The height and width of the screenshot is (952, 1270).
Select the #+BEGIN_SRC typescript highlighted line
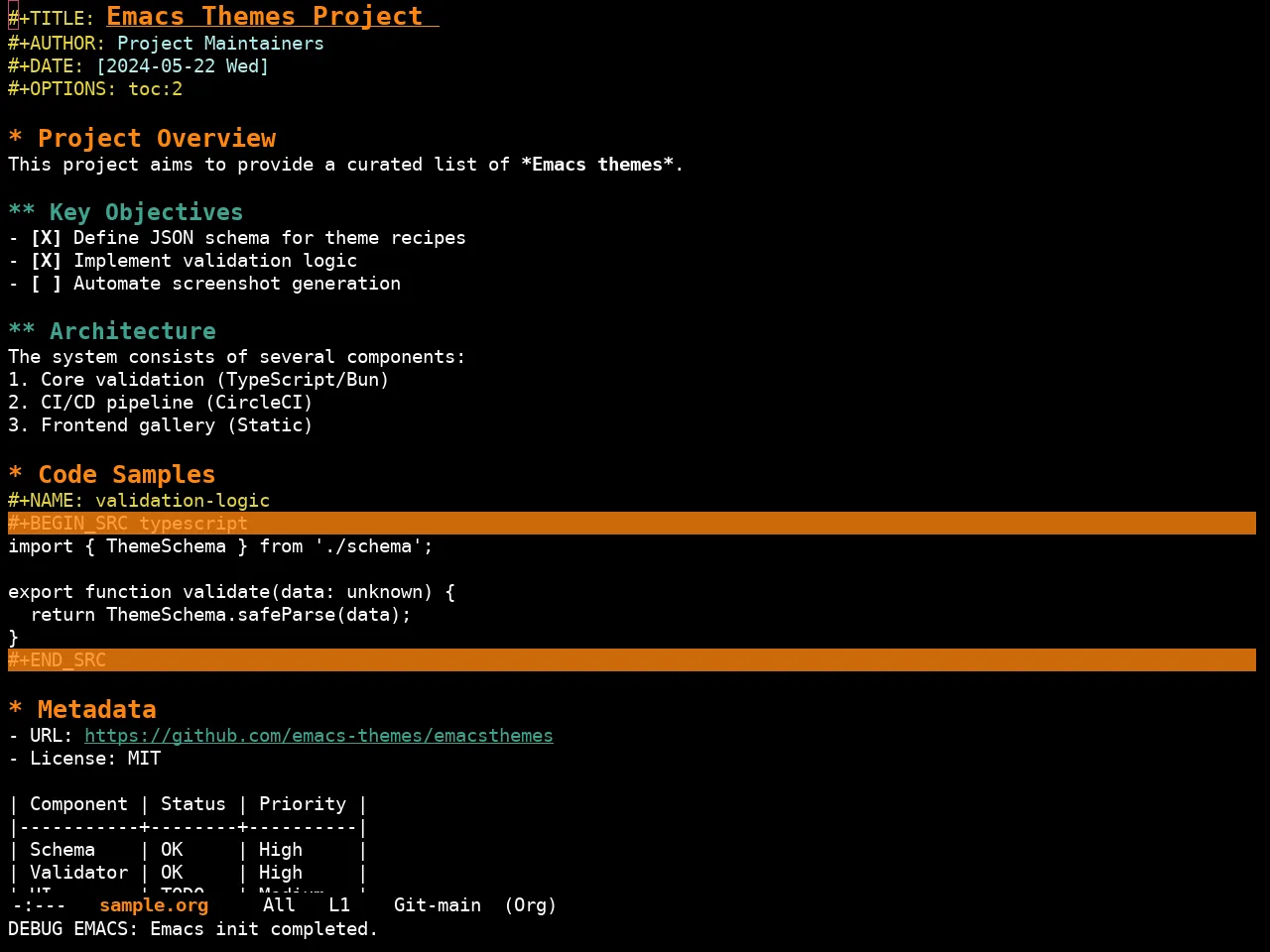point(632,524)
